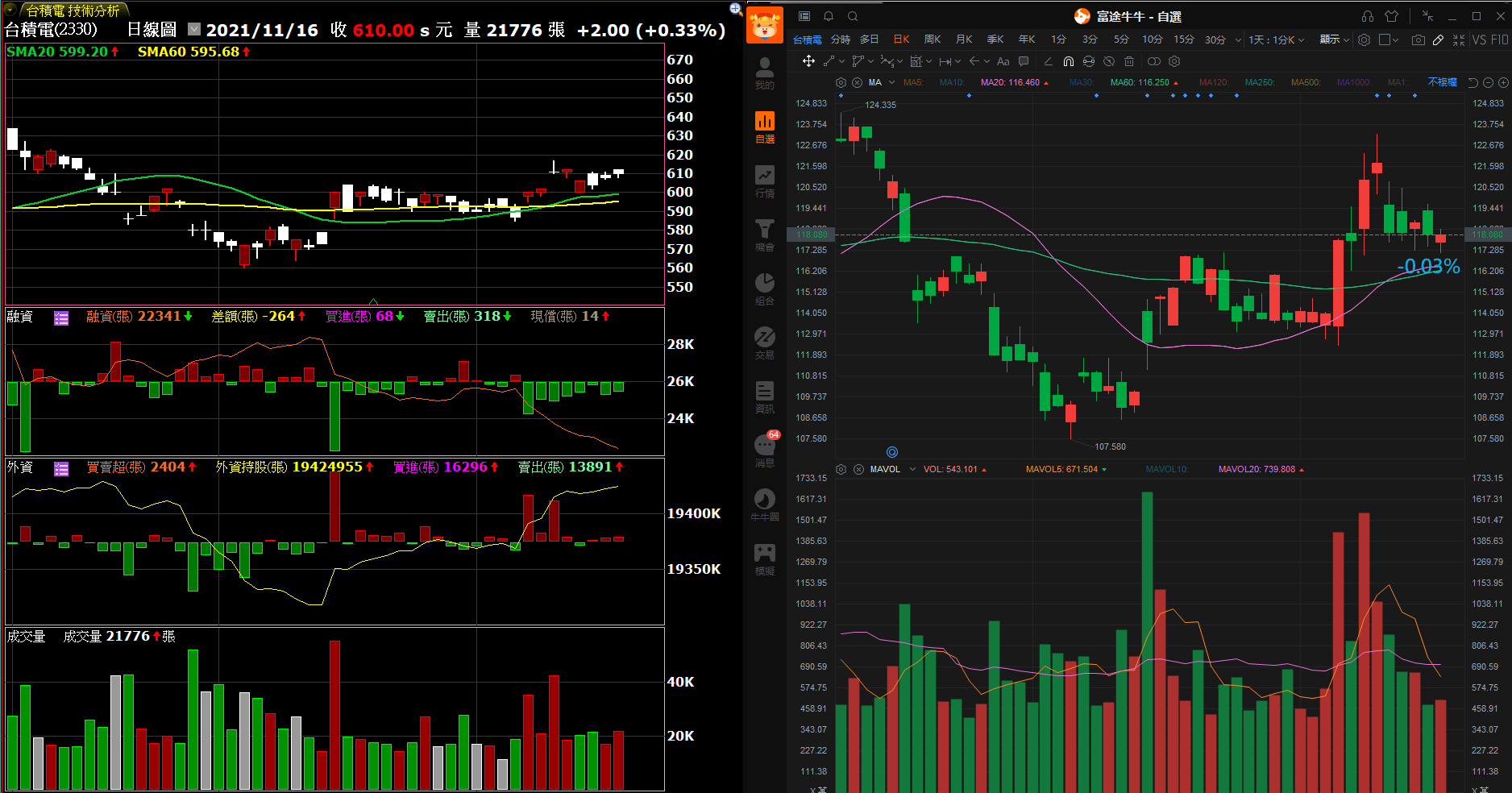Screen dimensions: 1512x793
Task: Switch to the 分時 intraday tab
Action: [841, 39]
